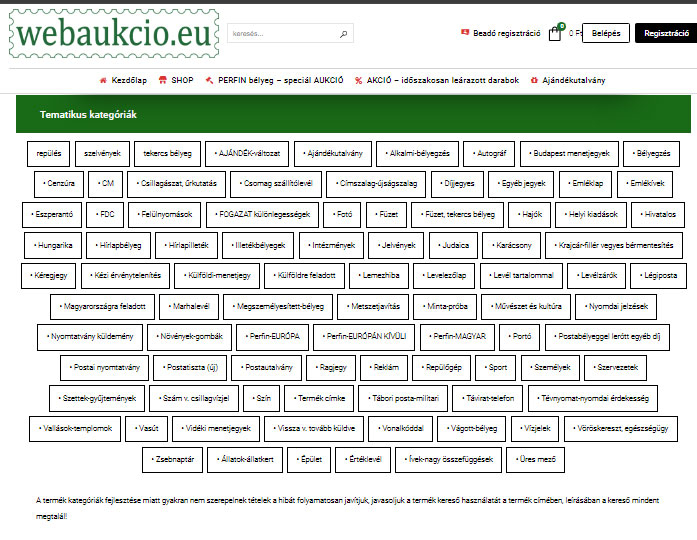This screenshot has width=697, height=540.
Task: Open the Budapest menetjegyek category
Action: tap(569, 154)
